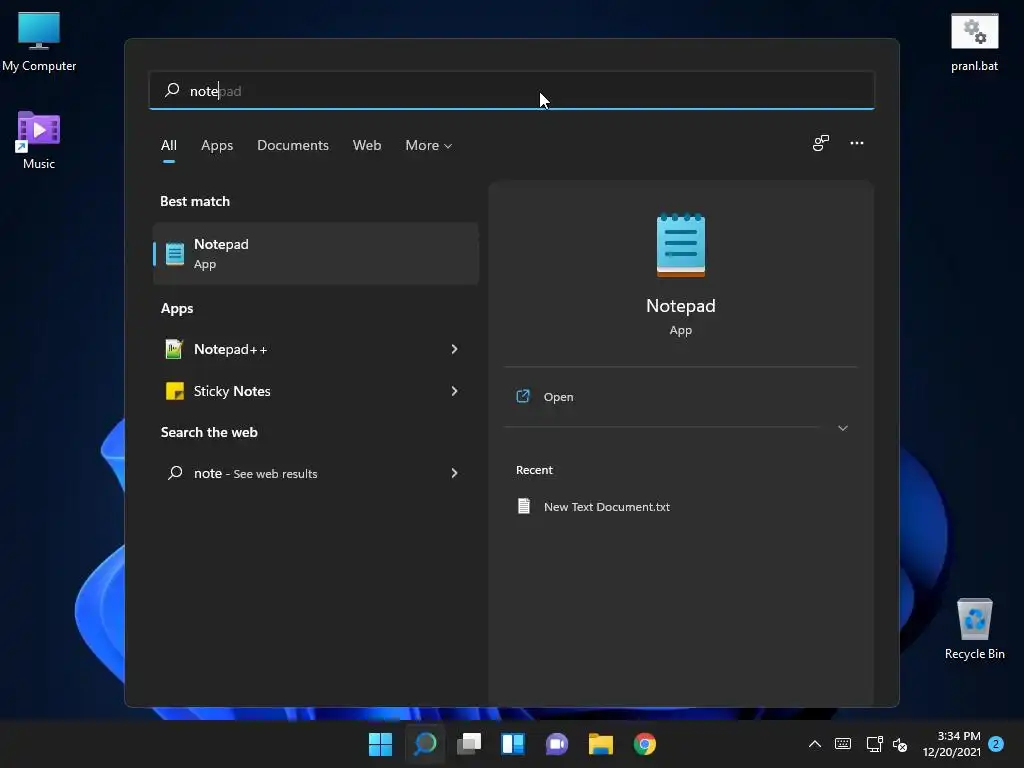Select the My Computer desktop icon

[39, 42]
